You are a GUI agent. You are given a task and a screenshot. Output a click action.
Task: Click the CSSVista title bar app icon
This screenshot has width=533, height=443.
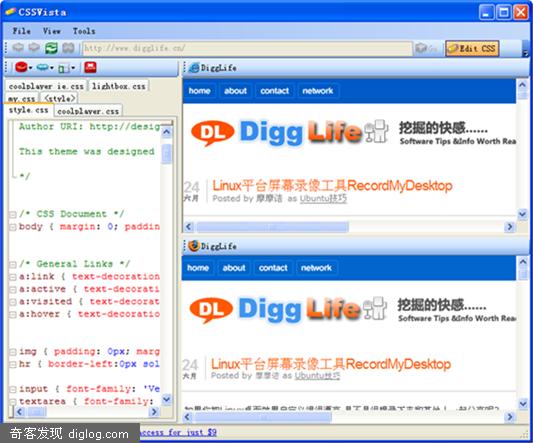click(x=11, y=12)
